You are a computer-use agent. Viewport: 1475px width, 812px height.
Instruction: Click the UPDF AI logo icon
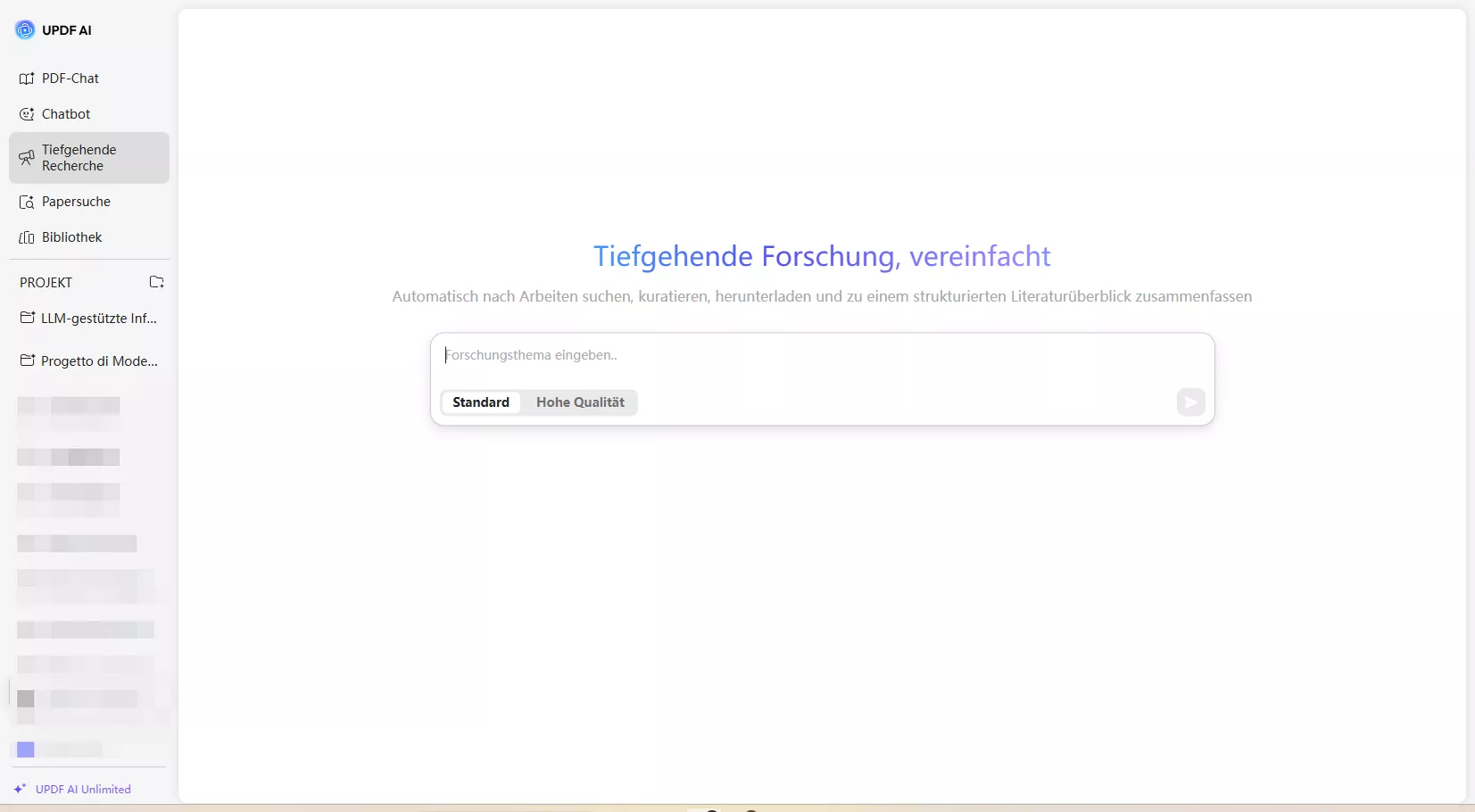pos(25,29)
